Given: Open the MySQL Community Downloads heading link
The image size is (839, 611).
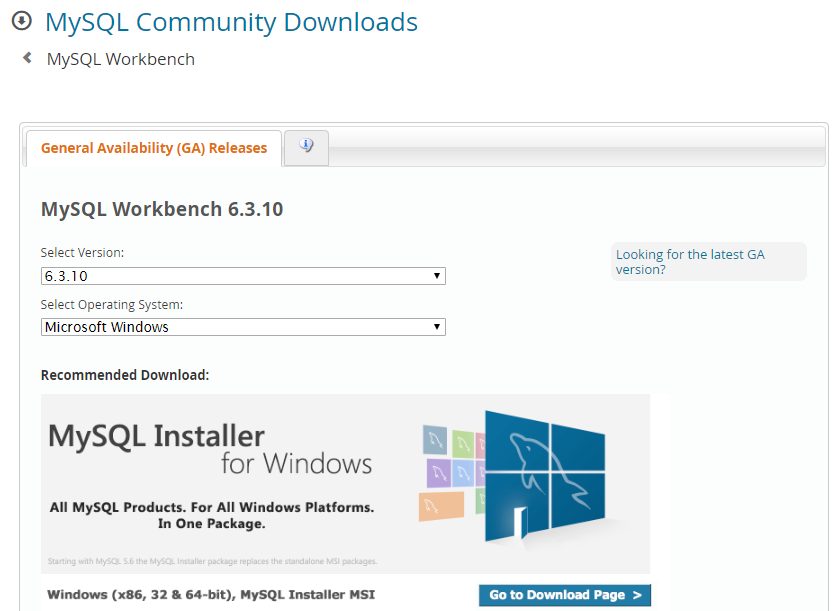Looking at the screenshot, I should pos(231,22).
